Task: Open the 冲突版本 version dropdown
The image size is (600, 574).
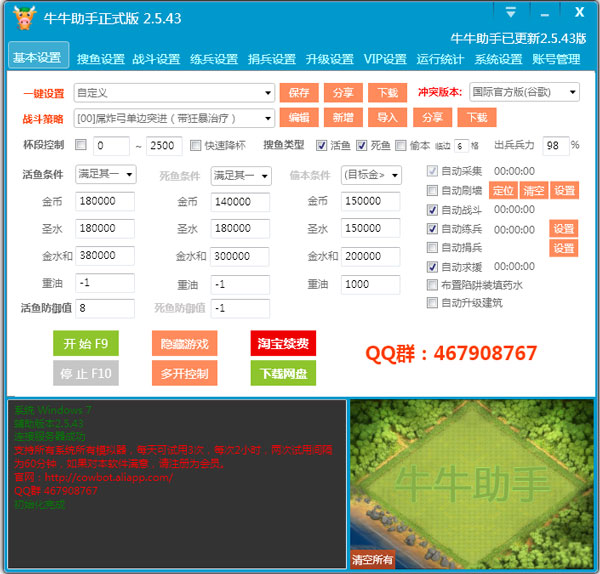Action: [x=525, y=92]
